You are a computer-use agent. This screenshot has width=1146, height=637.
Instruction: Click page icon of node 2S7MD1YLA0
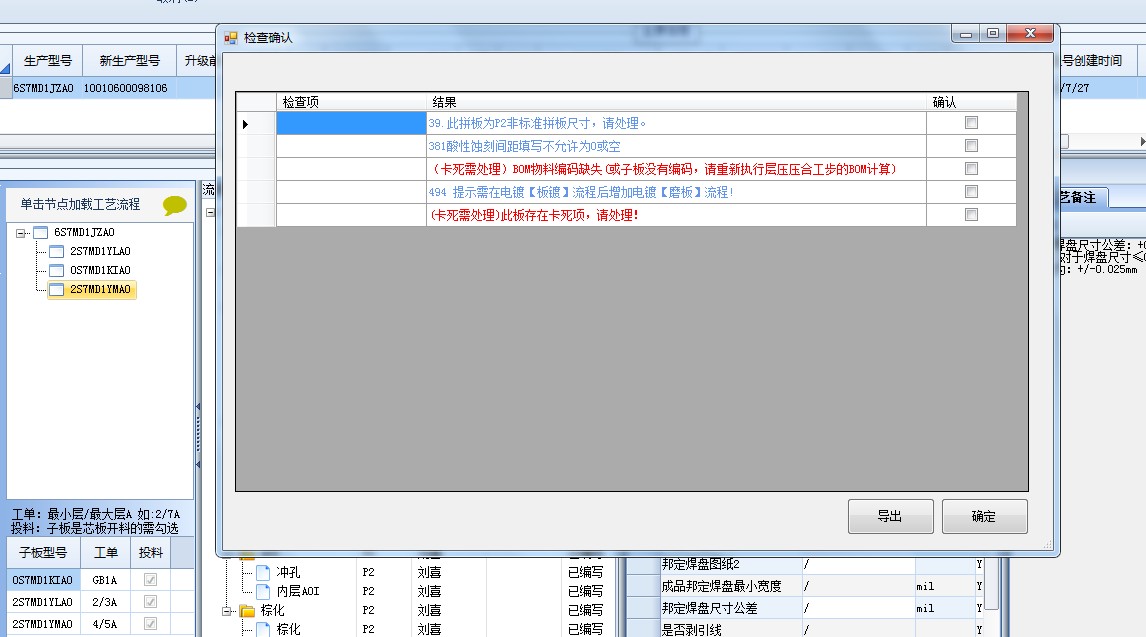coord(56,251)
